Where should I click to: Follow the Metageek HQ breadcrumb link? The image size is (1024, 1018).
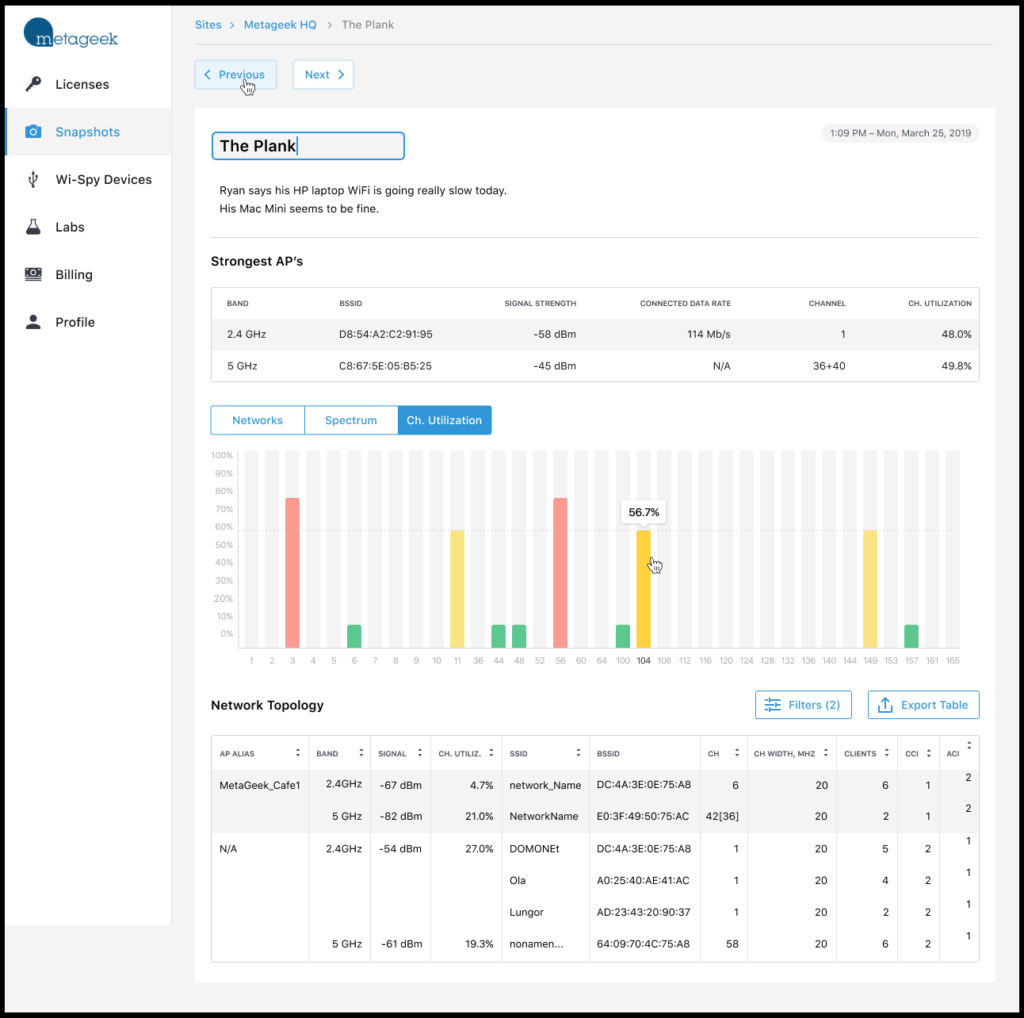pos(280,25)
